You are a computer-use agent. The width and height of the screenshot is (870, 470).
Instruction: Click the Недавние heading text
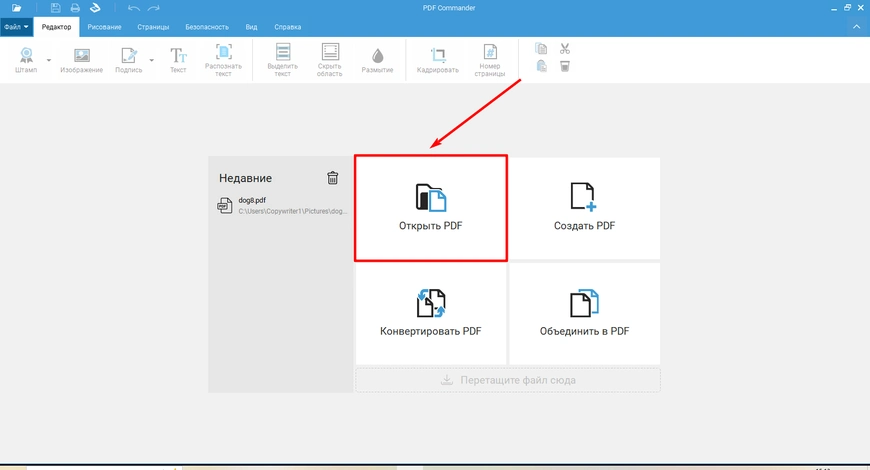(x=245, y=178)
